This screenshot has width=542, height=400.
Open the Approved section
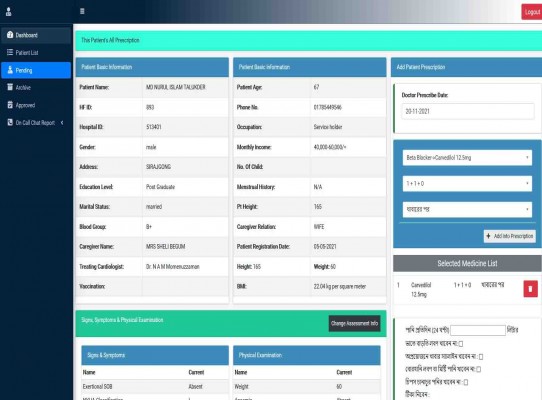pos(36,105)
